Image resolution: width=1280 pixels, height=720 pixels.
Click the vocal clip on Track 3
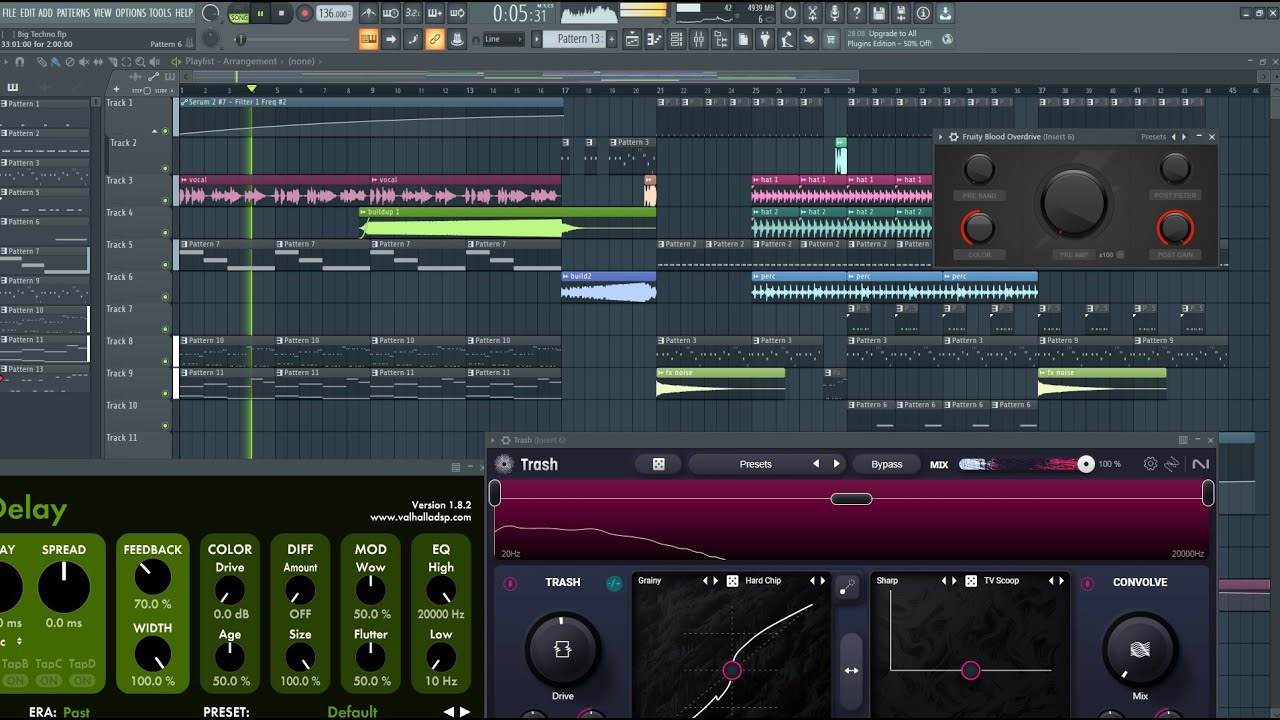(x=273, y=190)
